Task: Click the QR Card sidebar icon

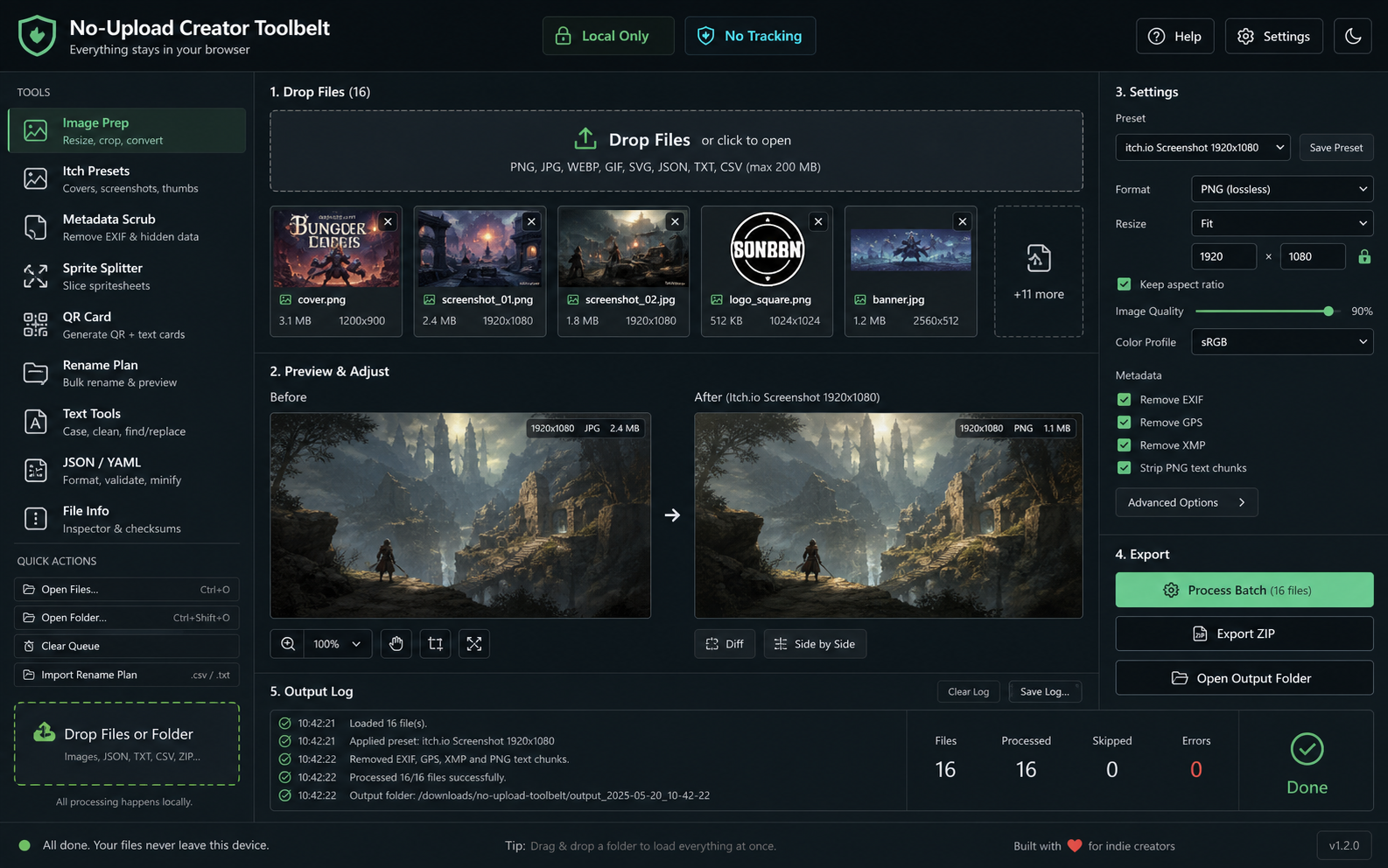Action: 36,325
